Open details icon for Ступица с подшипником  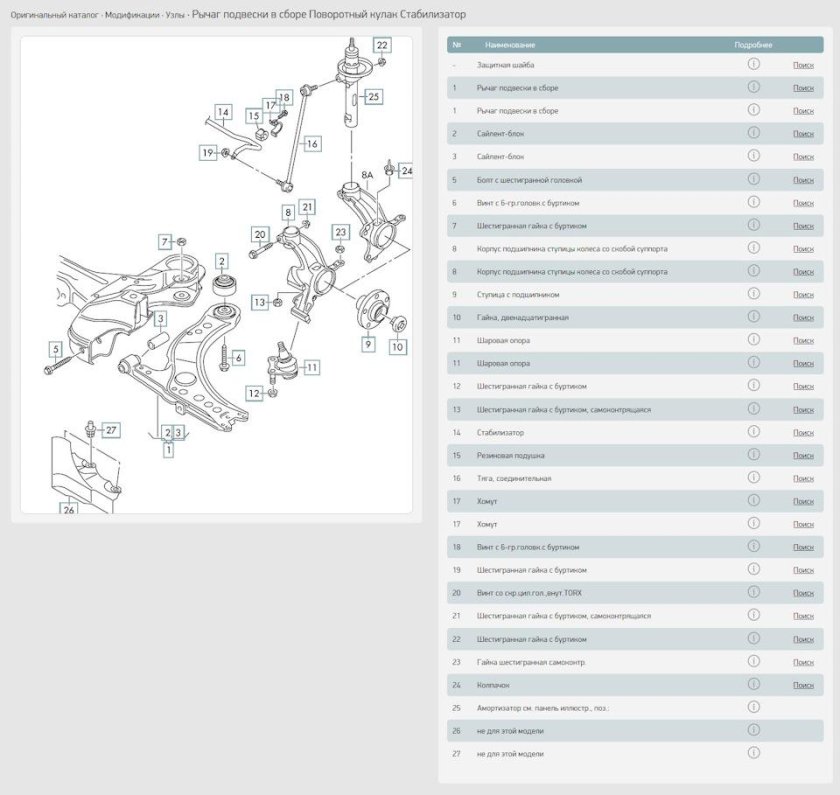[753, 294]
